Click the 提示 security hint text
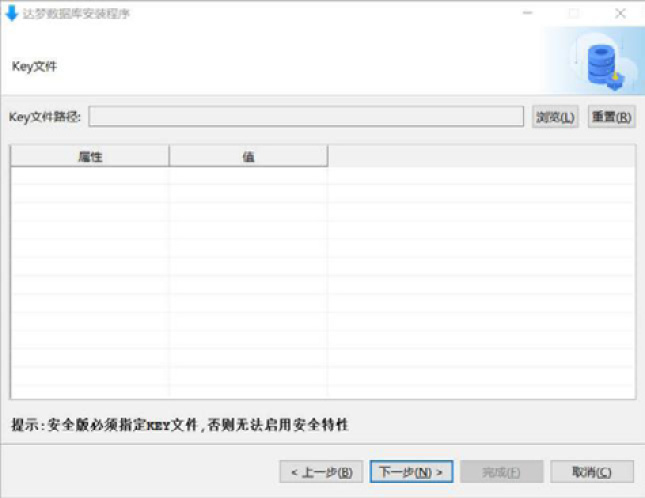645x498 pixels. coord(180,425)
